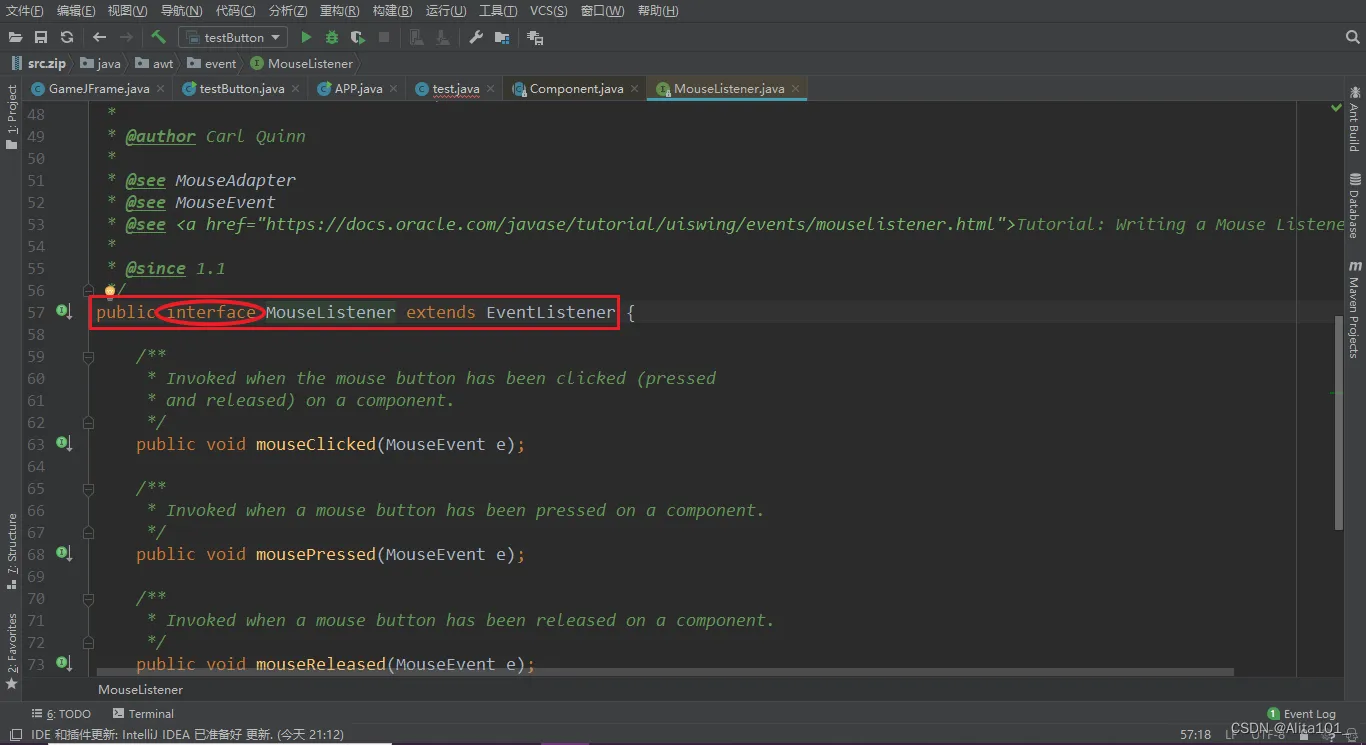Open the Maven Projects side panel

[1354, 310]
